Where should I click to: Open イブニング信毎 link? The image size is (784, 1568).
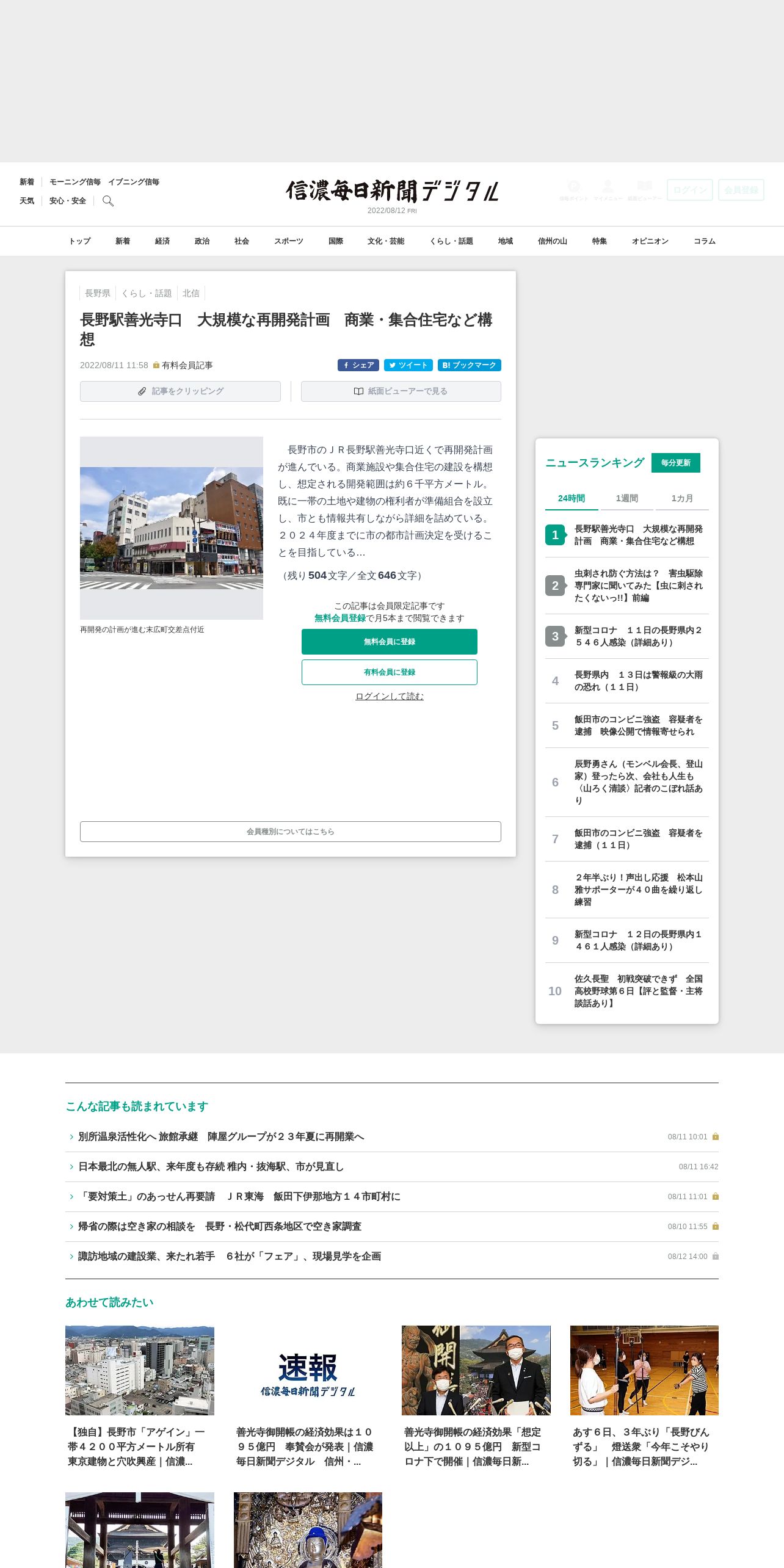134,182
